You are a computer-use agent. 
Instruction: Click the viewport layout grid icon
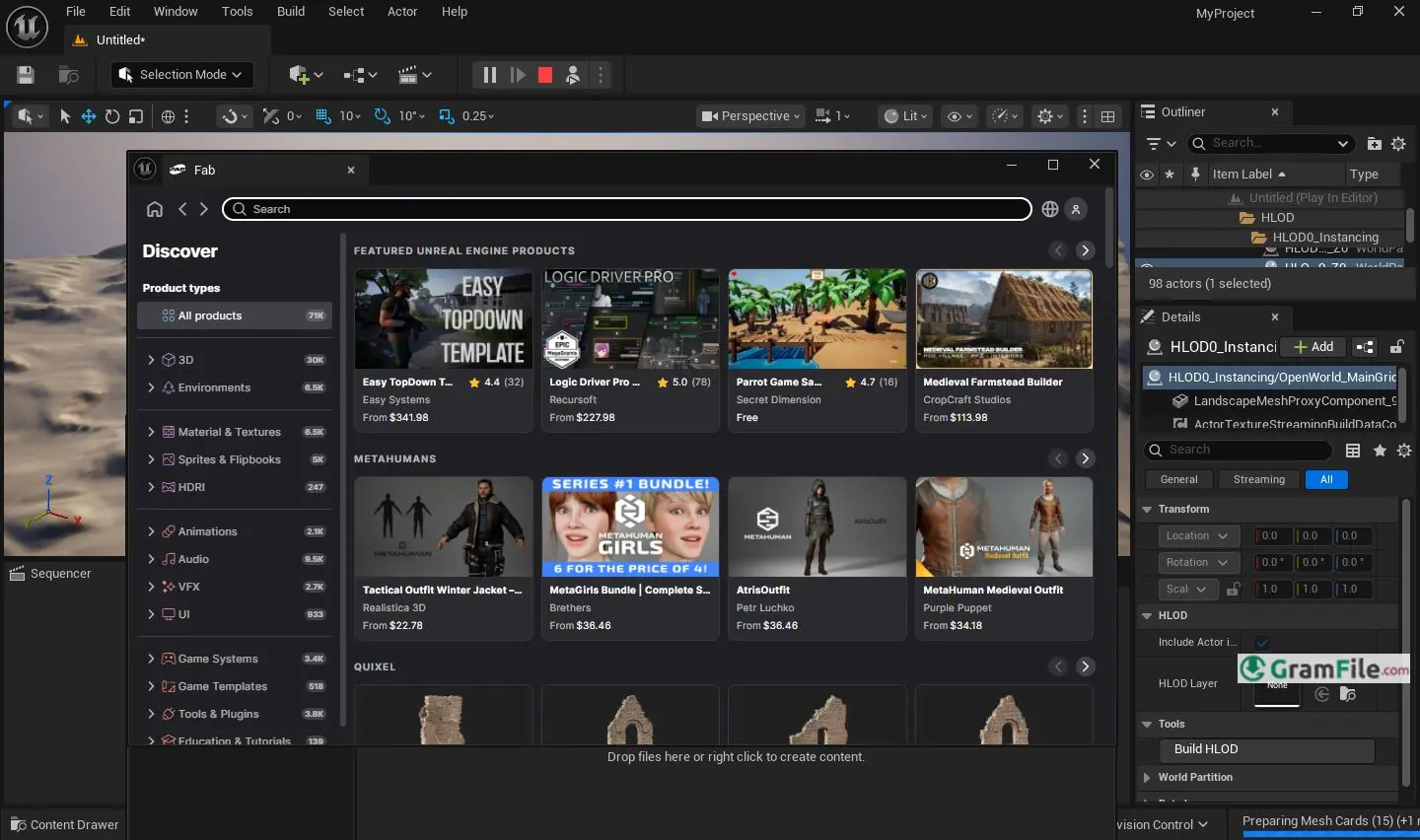pos(1108,116)
